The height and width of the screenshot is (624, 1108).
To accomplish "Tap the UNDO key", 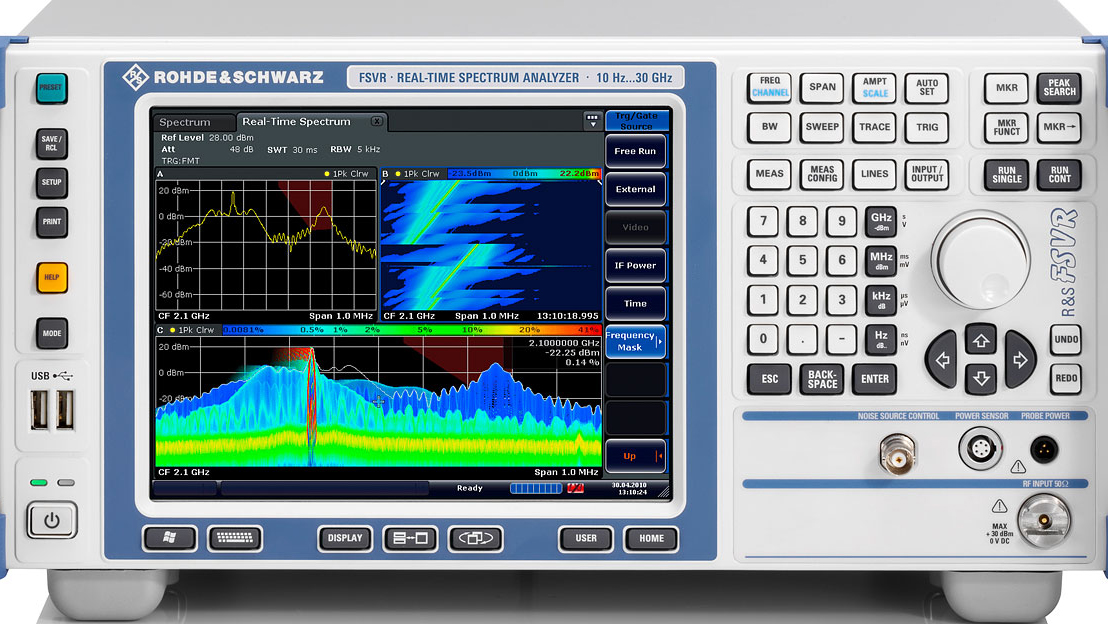I will point(1066,340).
